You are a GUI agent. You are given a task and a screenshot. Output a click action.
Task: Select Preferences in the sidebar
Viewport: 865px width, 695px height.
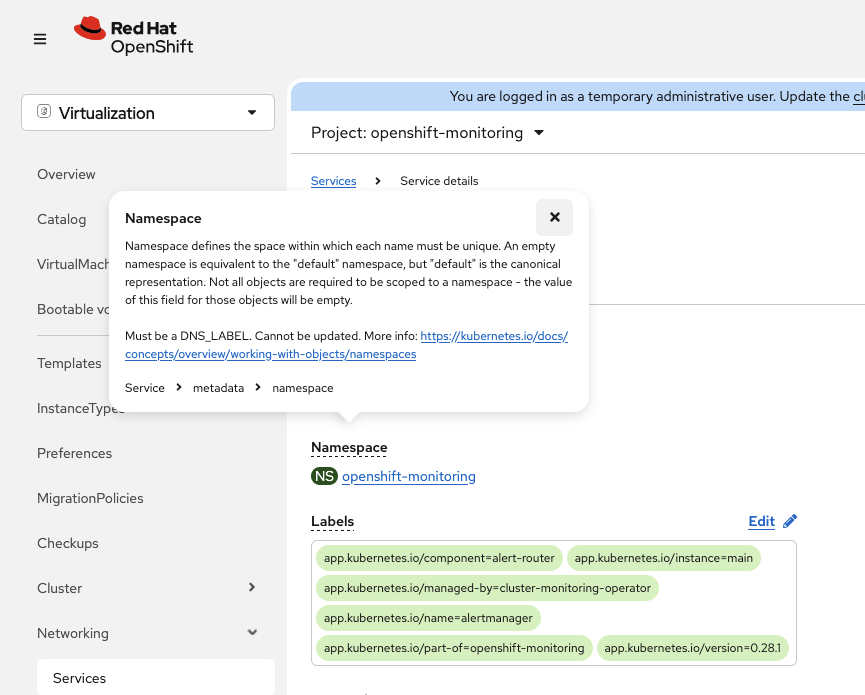click(74, 453)
